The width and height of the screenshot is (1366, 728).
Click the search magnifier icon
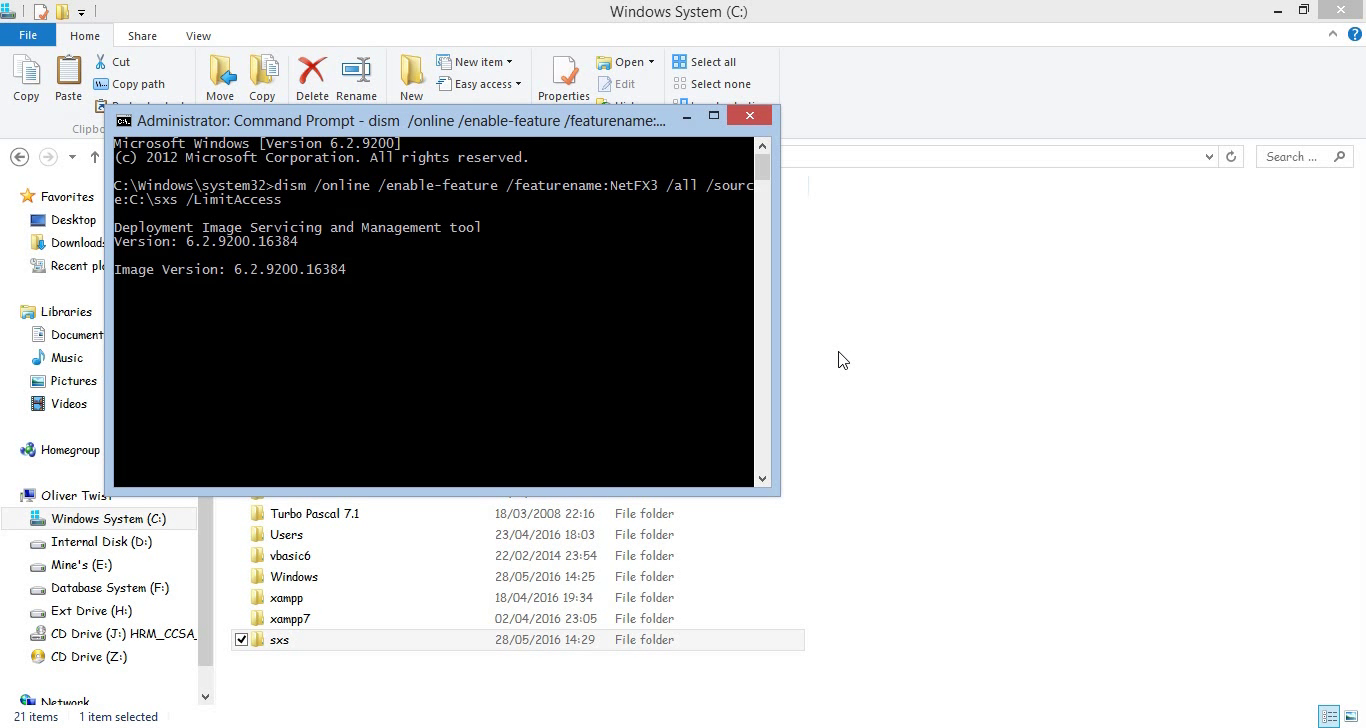click(1340, 156)
